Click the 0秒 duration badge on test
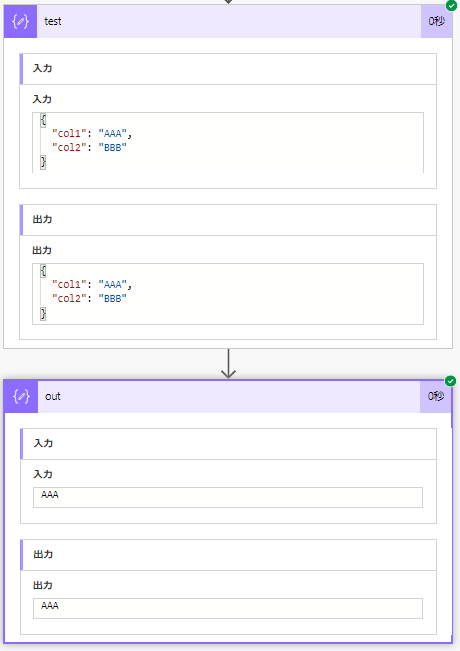 click(436, 21)
